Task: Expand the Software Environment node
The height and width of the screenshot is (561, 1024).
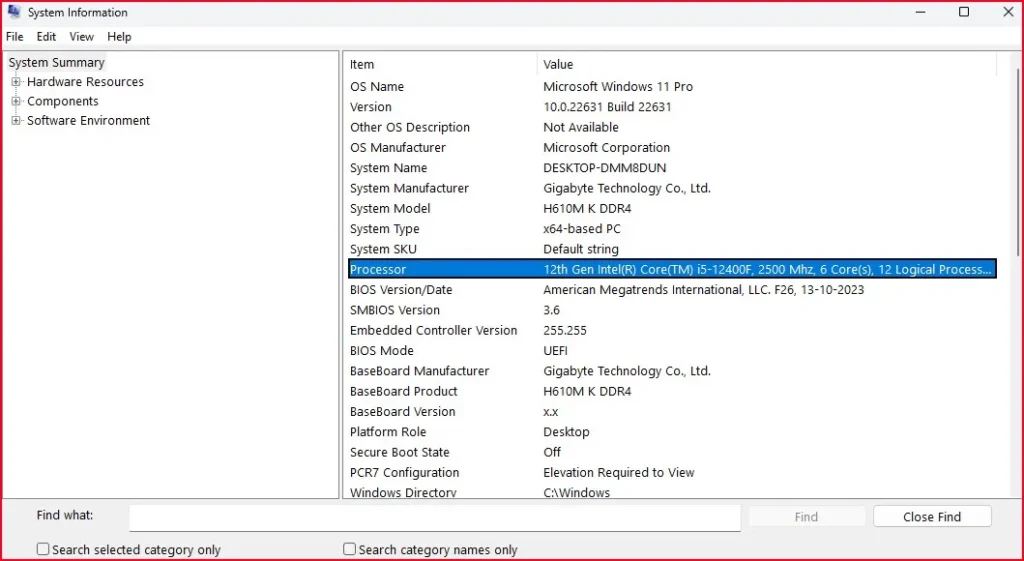Action: click(16, 121)
